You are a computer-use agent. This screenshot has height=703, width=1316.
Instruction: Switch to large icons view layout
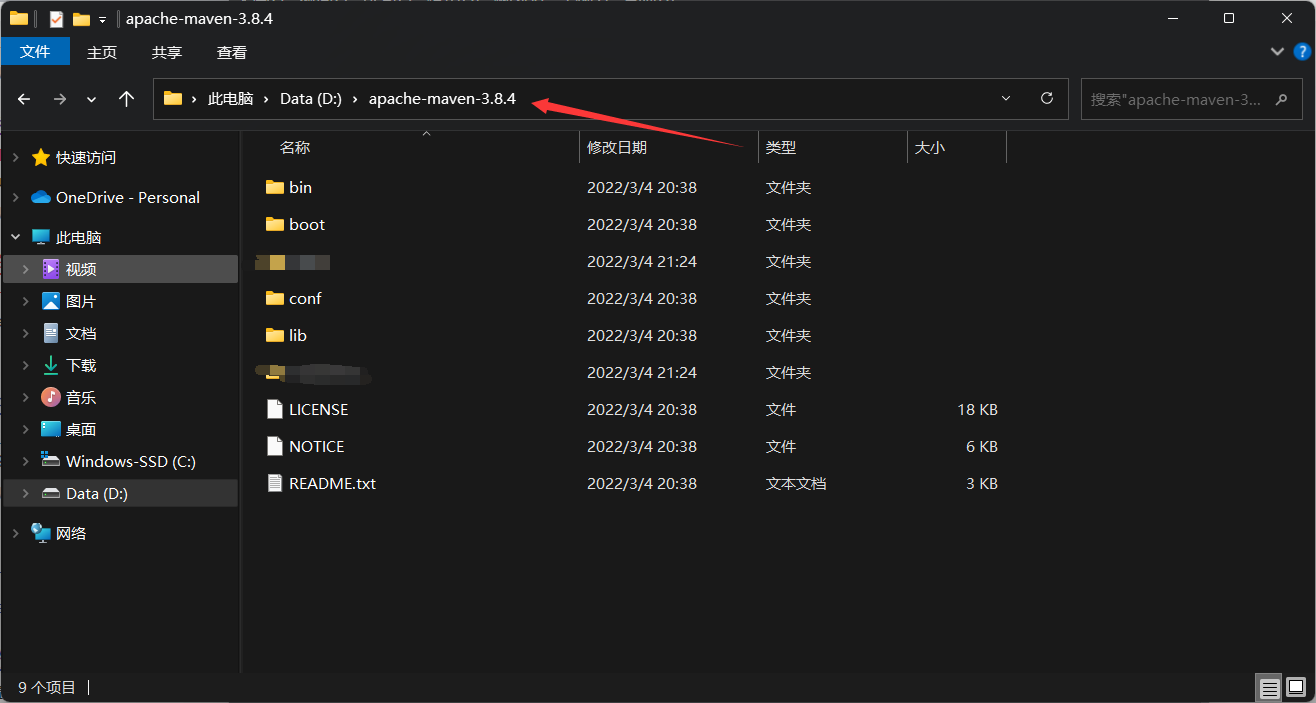(1296, 688)
